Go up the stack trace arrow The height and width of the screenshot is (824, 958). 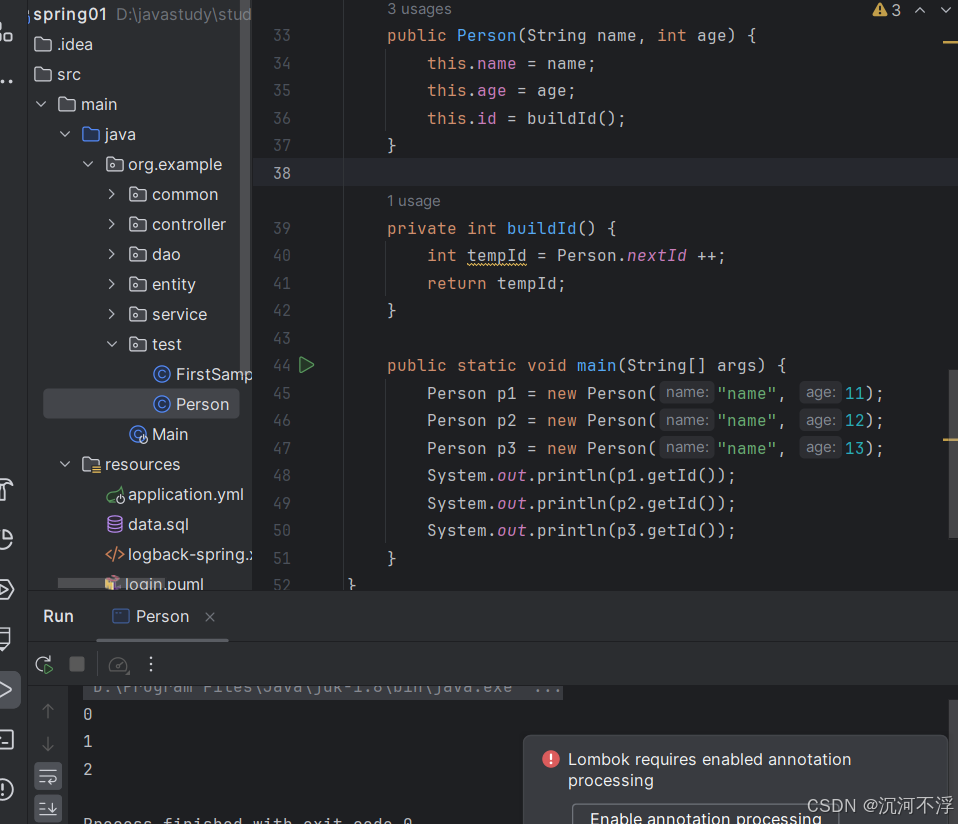pos(48,711)
